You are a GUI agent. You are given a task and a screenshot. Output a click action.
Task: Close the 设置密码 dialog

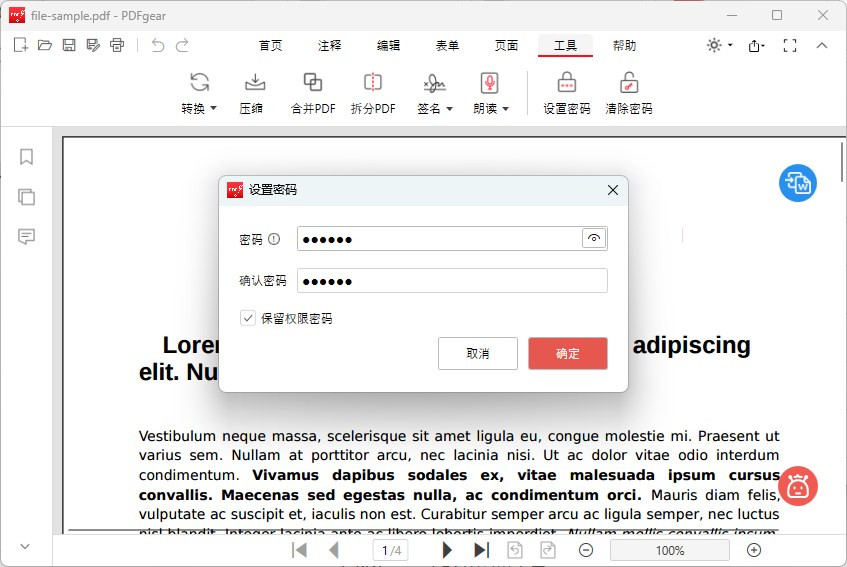(613, 190)
